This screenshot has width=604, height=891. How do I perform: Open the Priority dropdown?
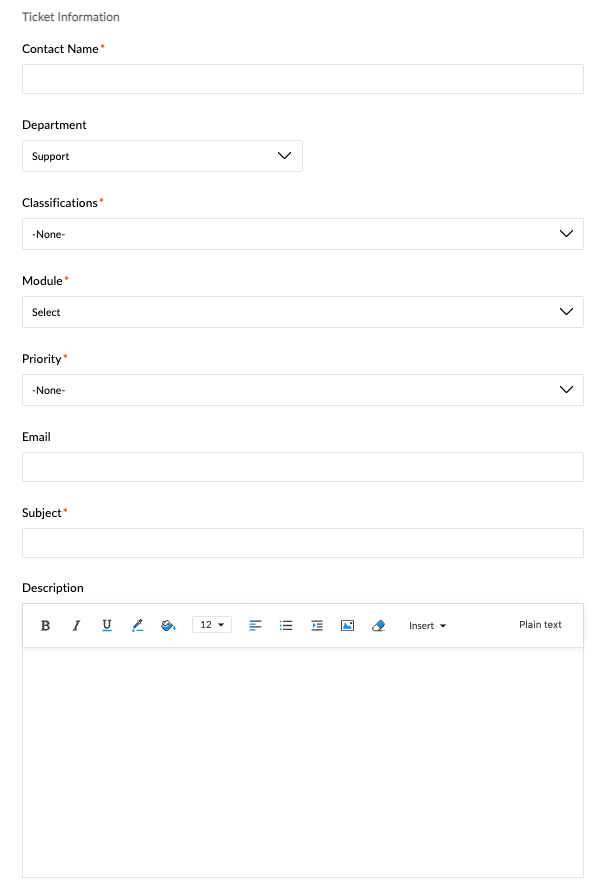tap(303, 390)
